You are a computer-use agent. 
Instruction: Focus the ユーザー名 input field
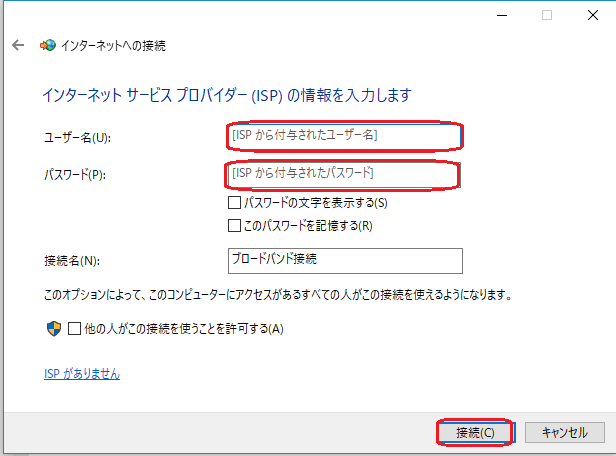coord(344,136)
